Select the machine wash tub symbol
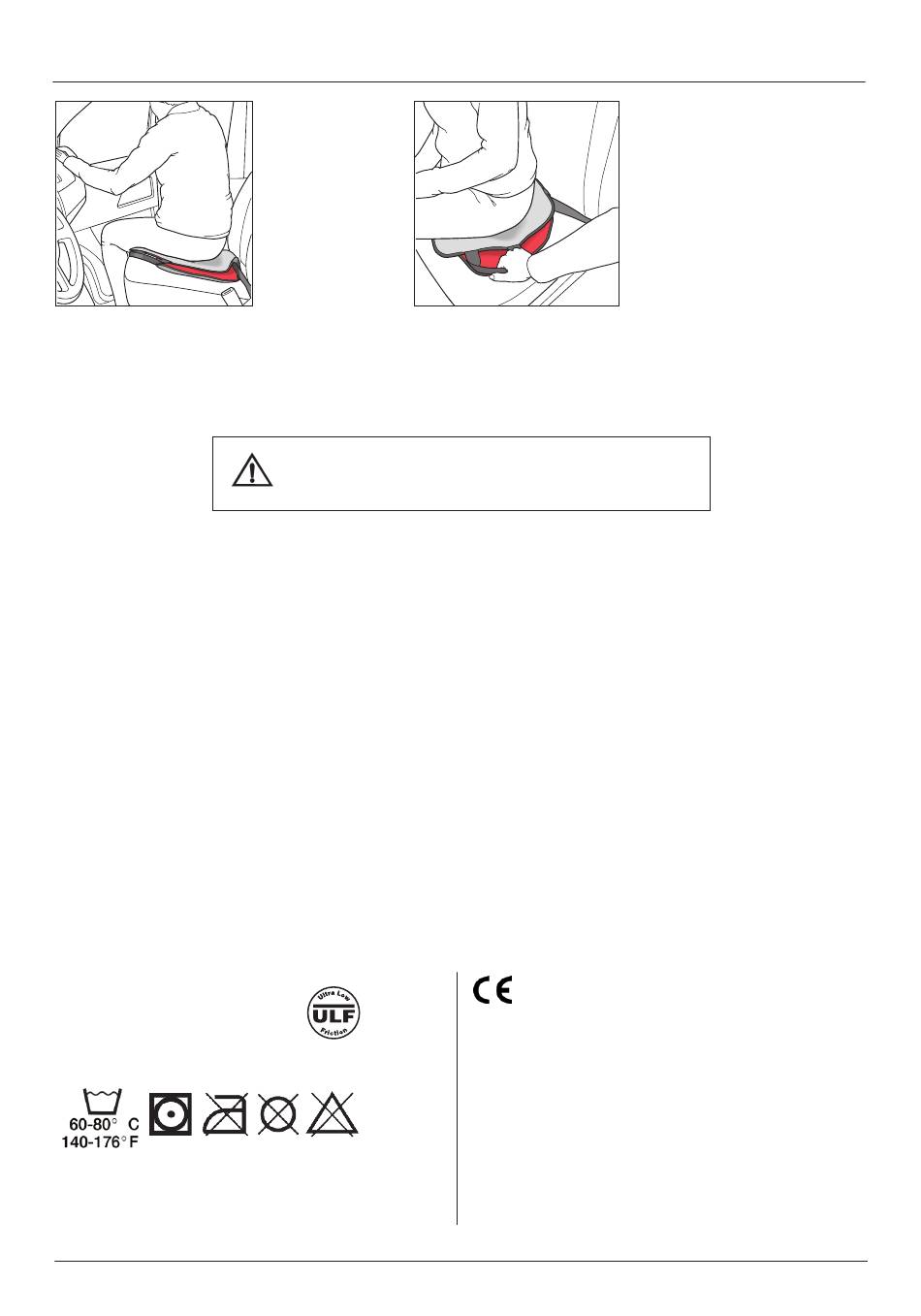Screen dimensions: 921x1316 103,1100
